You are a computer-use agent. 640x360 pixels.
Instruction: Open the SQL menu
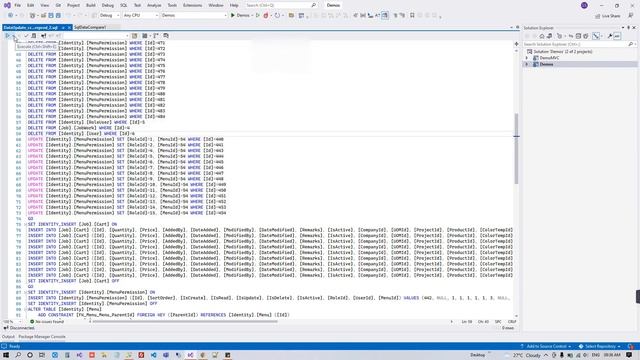pyautogui.click(x=124, y=5)
